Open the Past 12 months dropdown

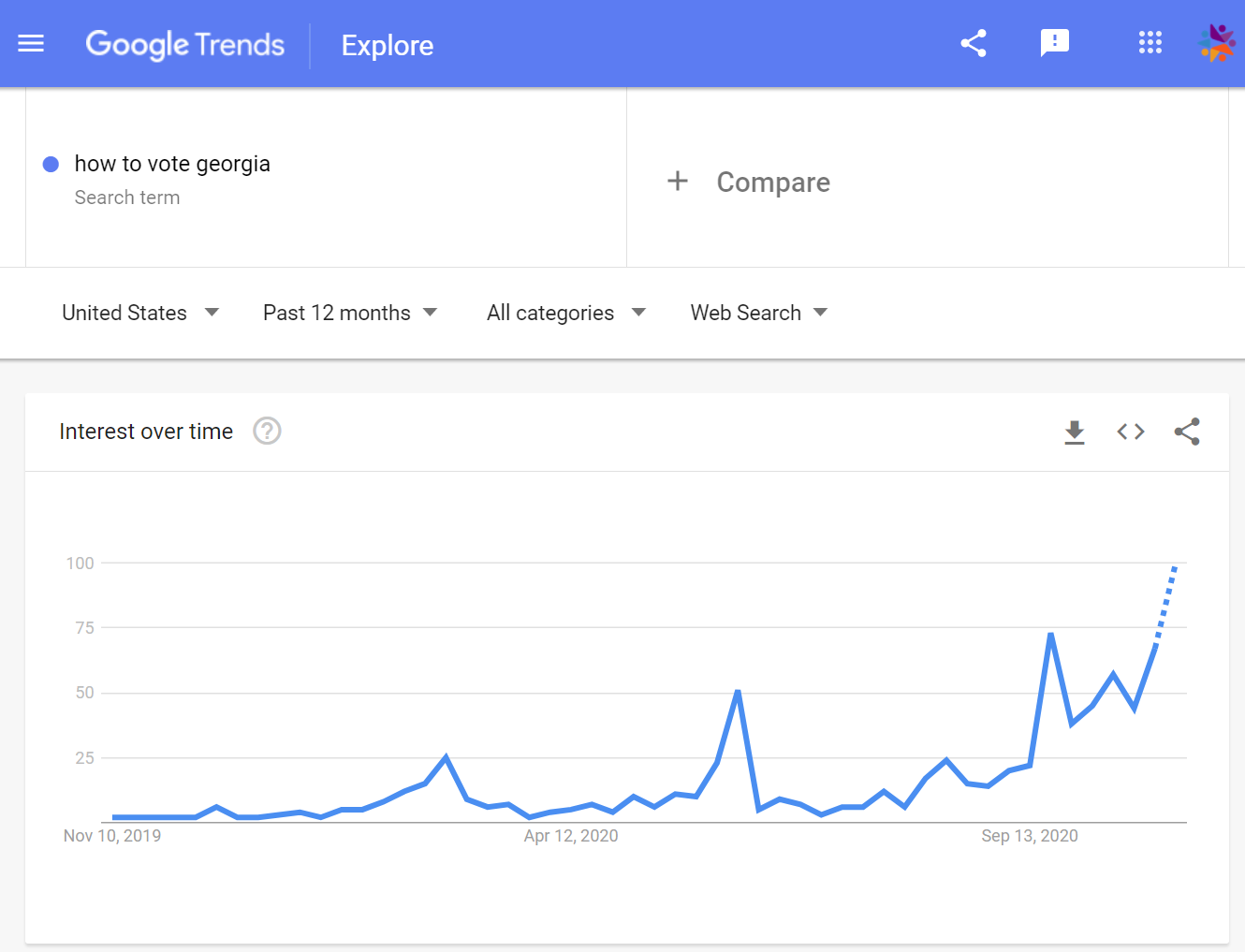(349, 313)
